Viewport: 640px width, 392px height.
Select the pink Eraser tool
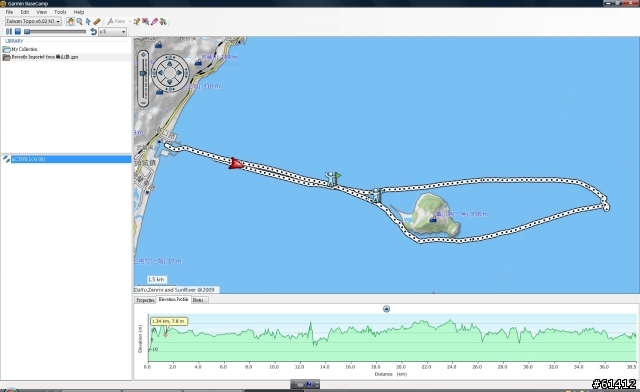click(154, 21)
